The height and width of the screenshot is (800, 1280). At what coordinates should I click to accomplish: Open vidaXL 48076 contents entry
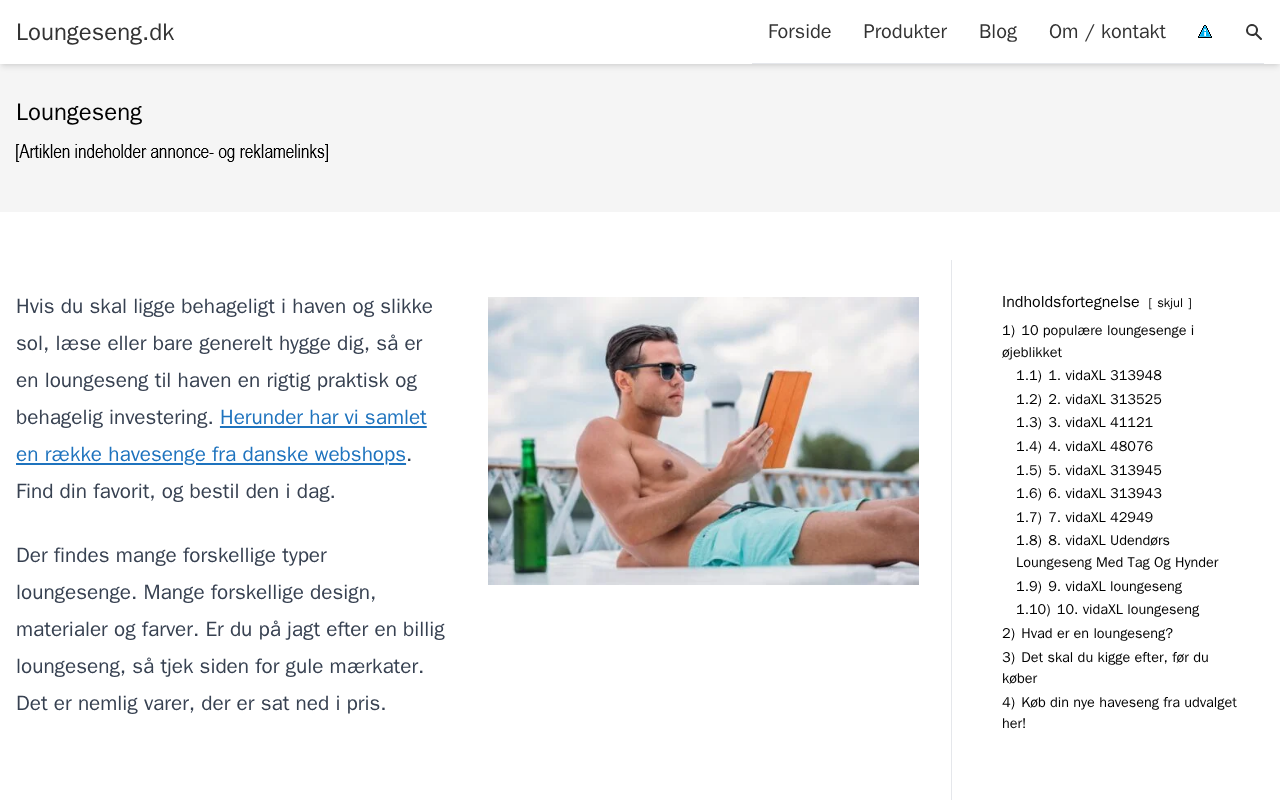point(1100,447)
